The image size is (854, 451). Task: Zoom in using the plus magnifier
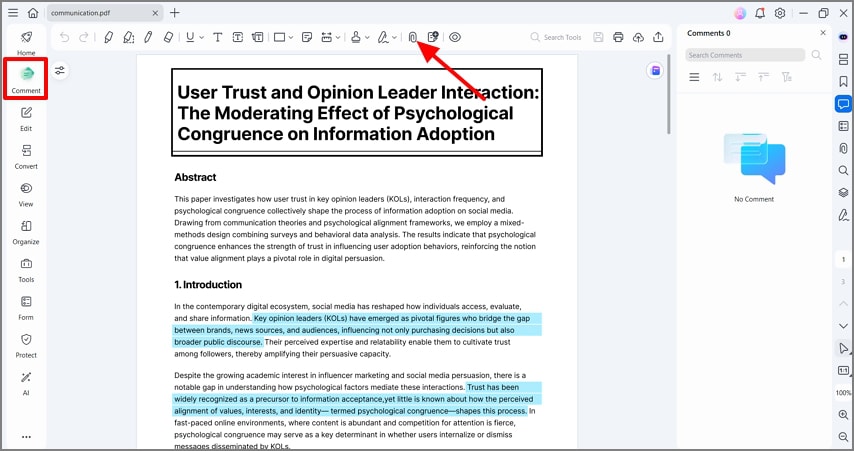click(x=843, y=415)
